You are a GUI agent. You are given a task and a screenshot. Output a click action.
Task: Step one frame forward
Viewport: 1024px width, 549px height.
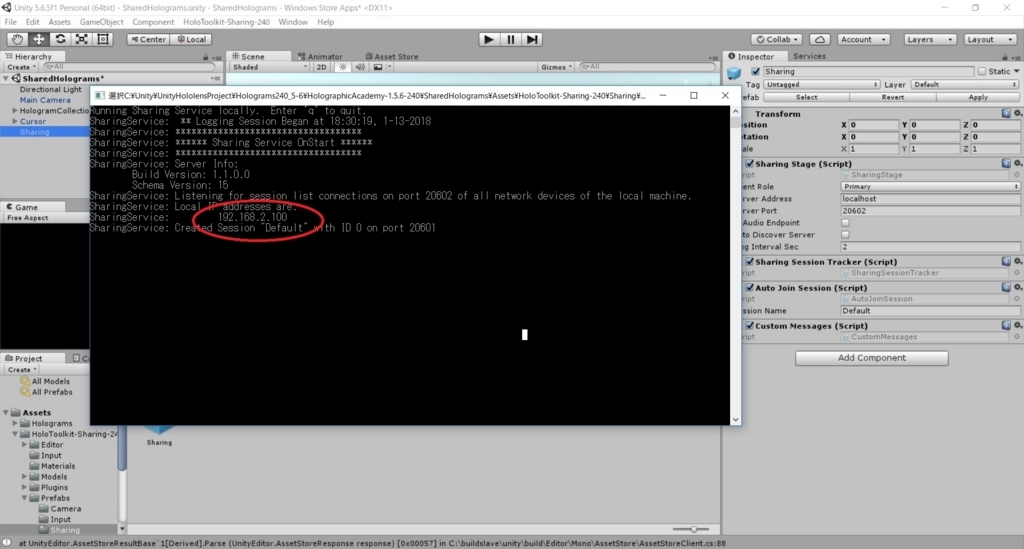click(532, 39)
